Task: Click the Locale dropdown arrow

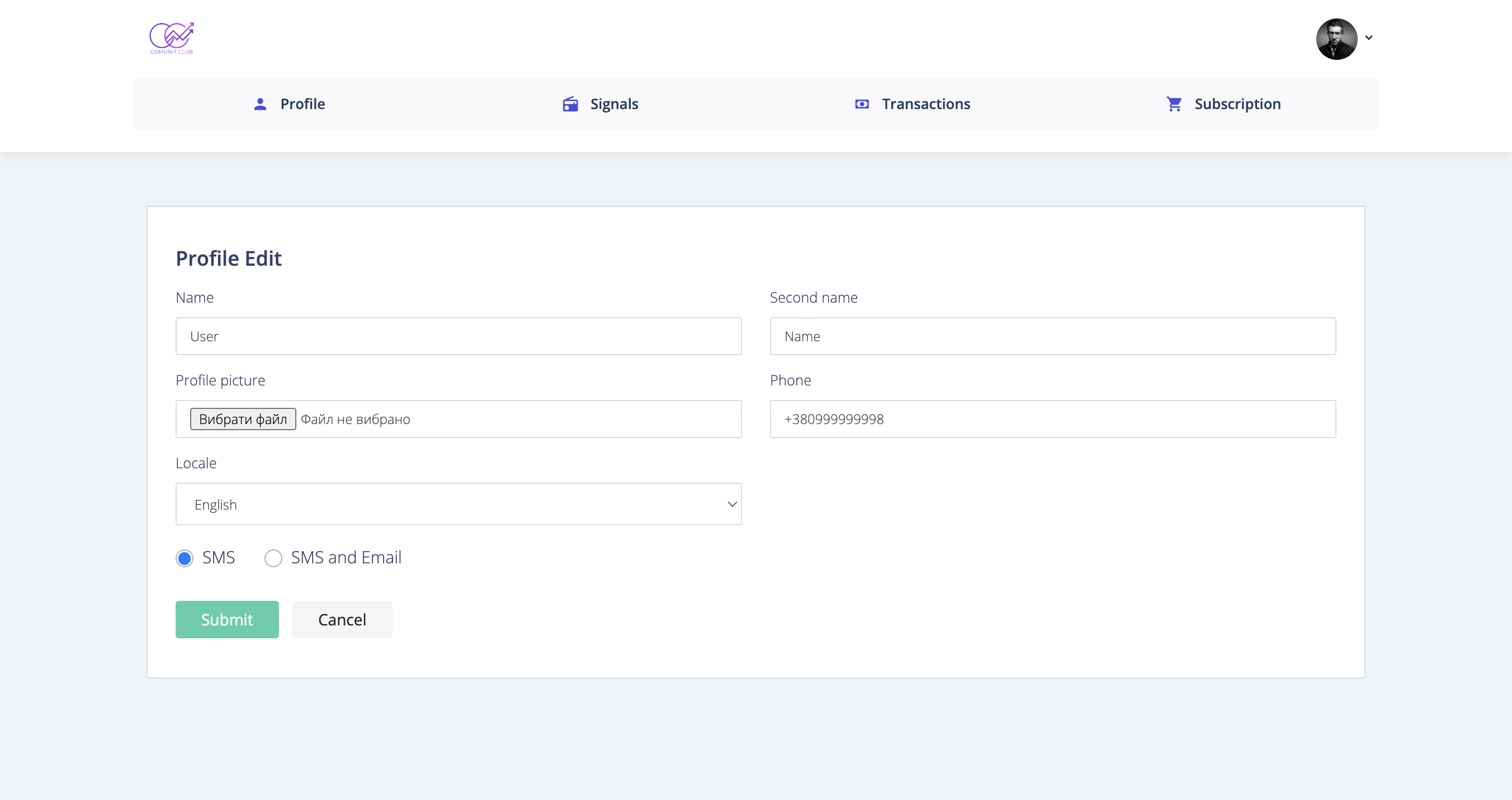Action: coord(732,504)
